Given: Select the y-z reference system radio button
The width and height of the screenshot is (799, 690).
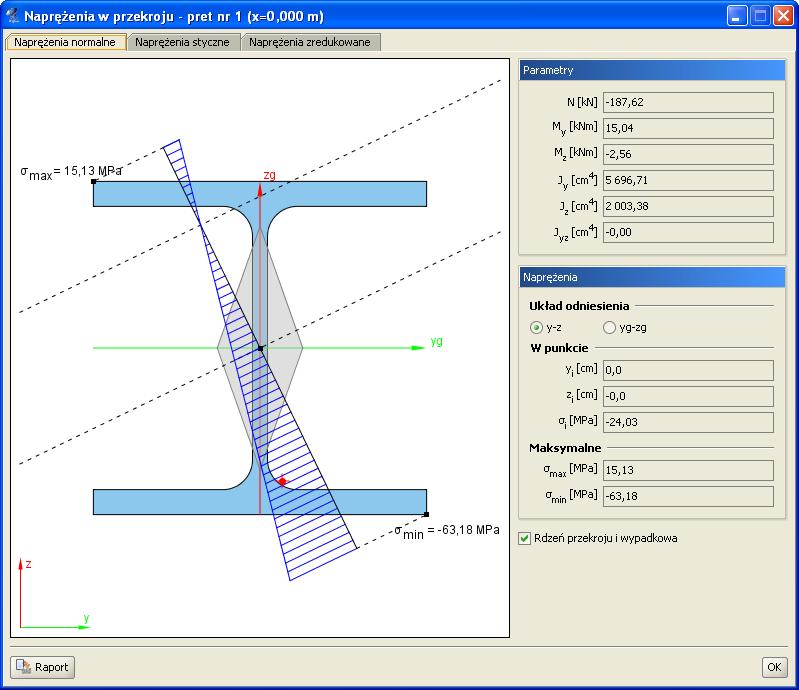Looking at the screenshot, I should click(536, 328).
